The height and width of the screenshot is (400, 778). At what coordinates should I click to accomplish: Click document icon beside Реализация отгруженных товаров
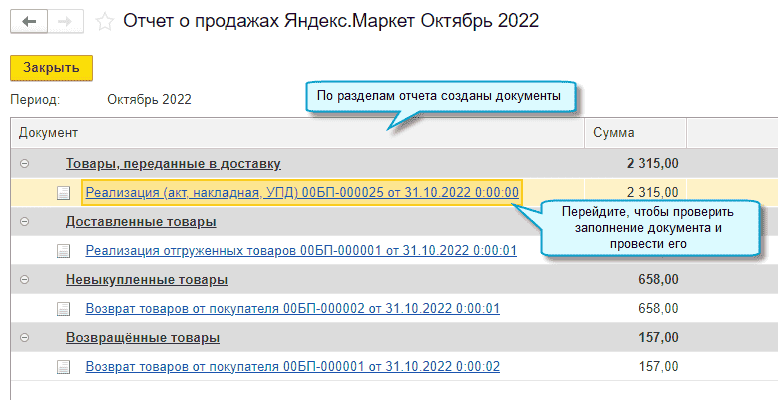pos(64,251)
